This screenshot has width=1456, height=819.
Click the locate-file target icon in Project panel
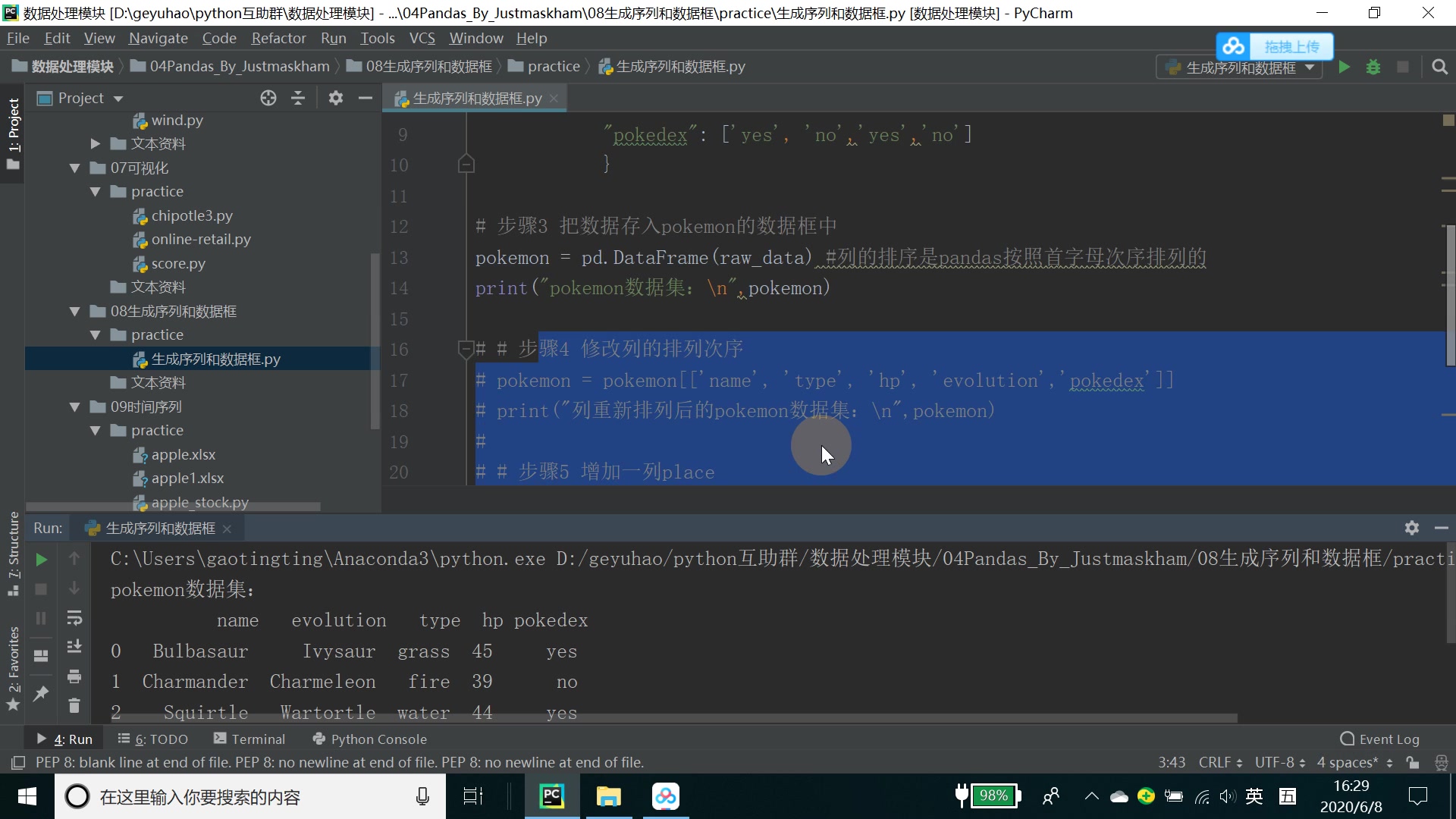click(268, 98)
